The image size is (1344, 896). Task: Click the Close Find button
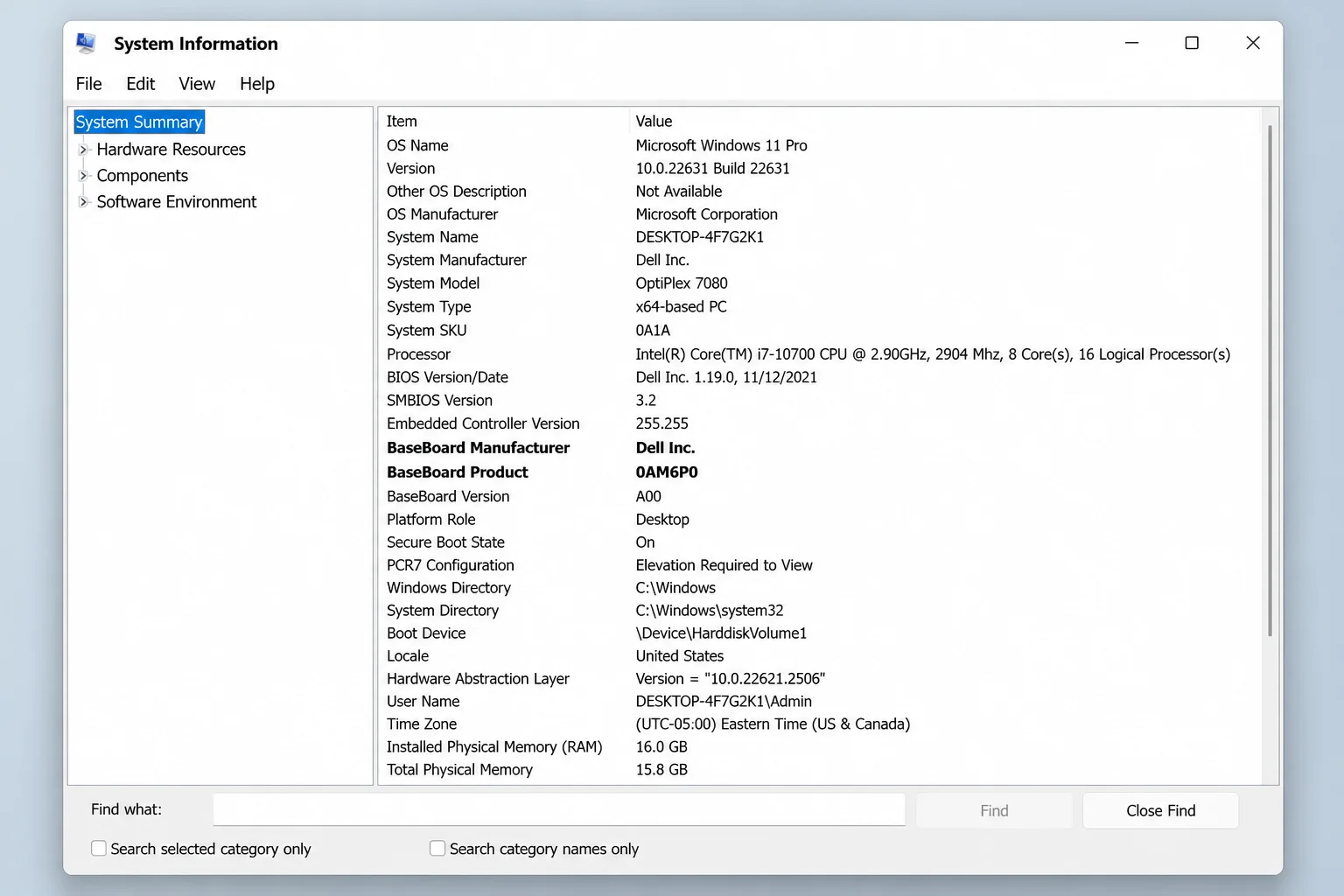[1161, 811]
